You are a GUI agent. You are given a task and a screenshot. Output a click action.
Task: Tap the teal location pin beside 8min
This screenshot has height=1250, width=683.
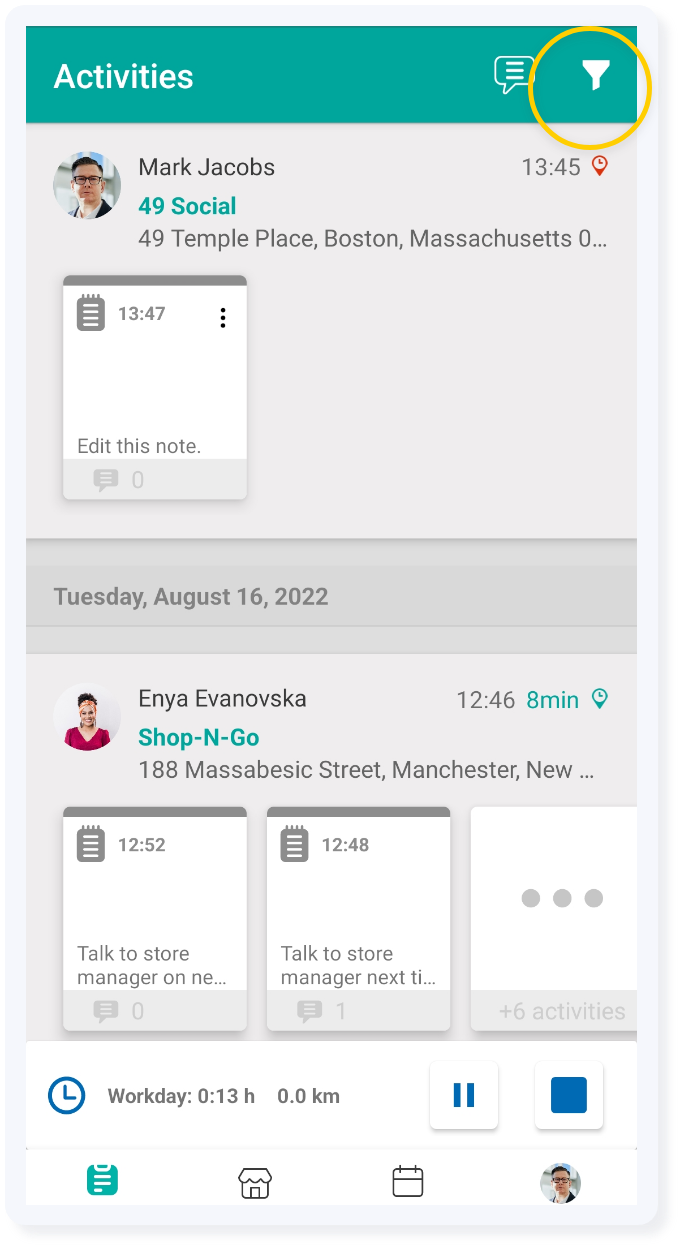600,698
